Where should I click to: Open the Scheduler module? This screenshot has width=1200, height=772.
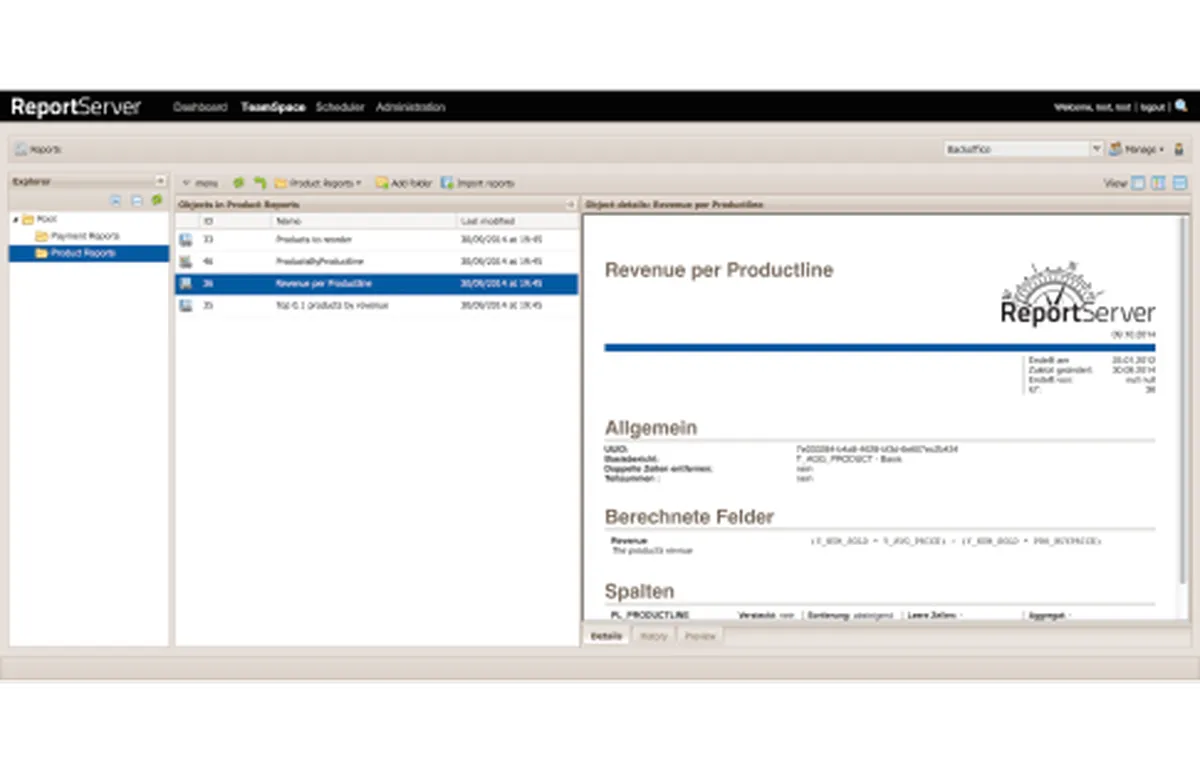pyautogui.click(x=340, y=107)
